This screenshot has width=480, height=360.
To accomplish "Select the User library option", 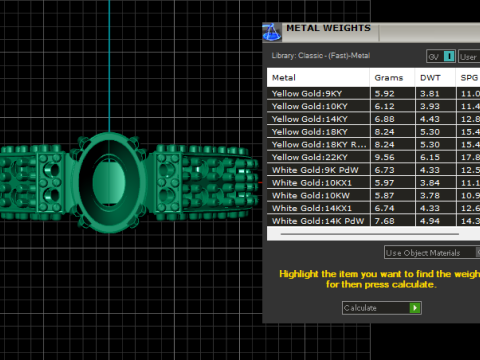I will point(469,57).
